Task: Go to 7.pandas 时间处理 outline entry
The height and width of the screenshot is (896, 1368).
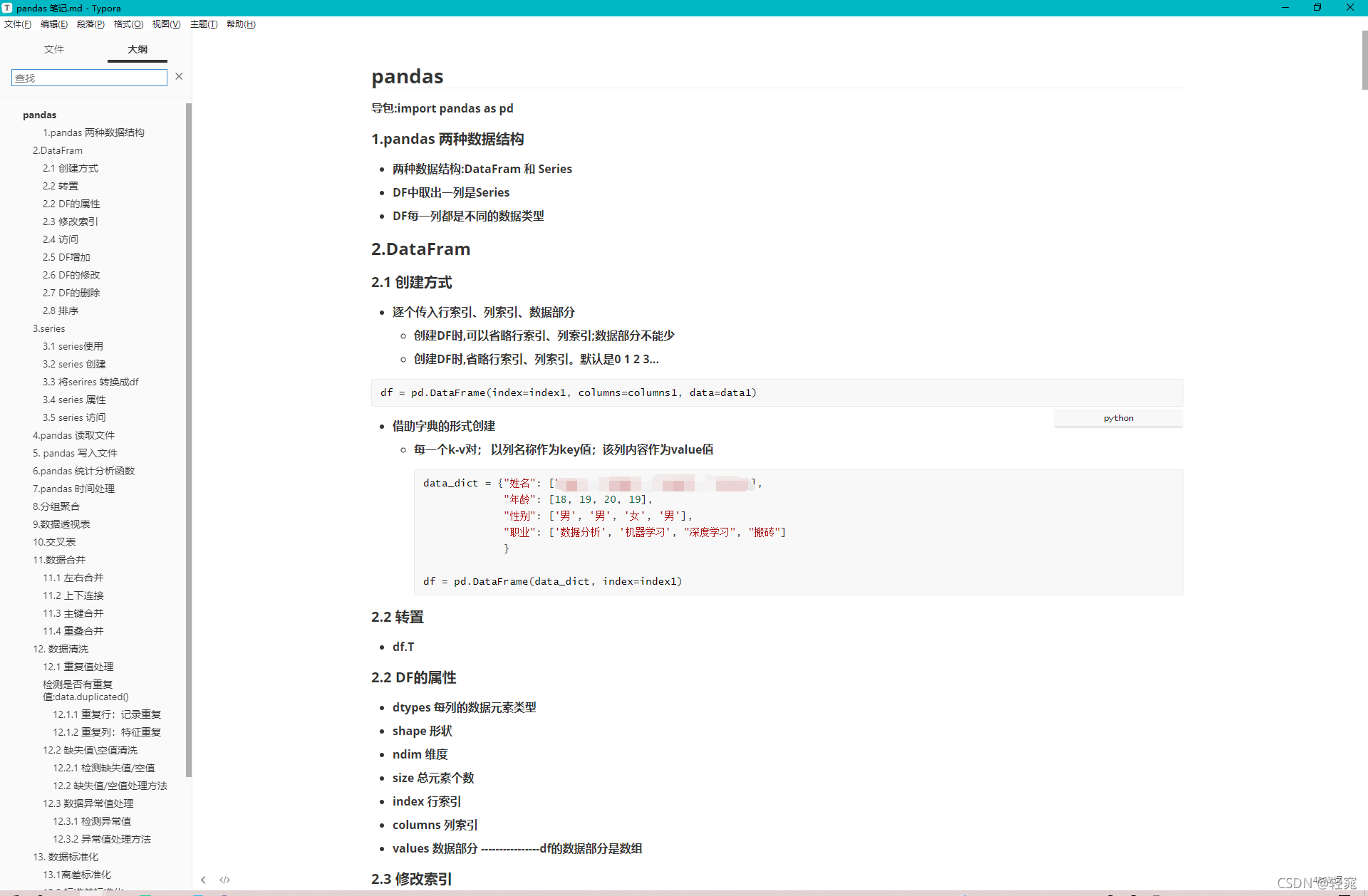Action: click(x=73, y=489)
